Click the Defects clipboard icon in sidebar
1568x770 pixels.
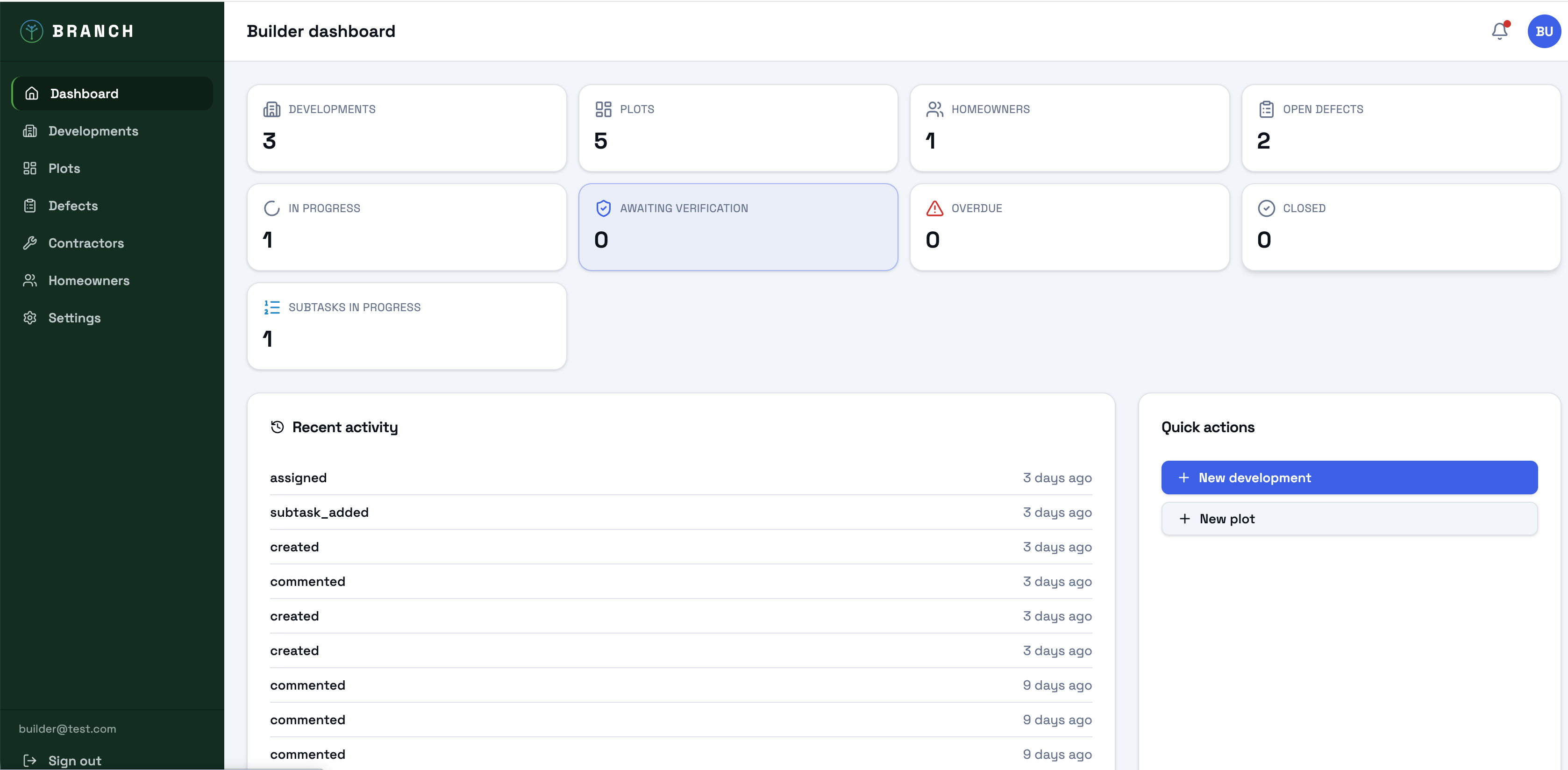click(30, 206)
